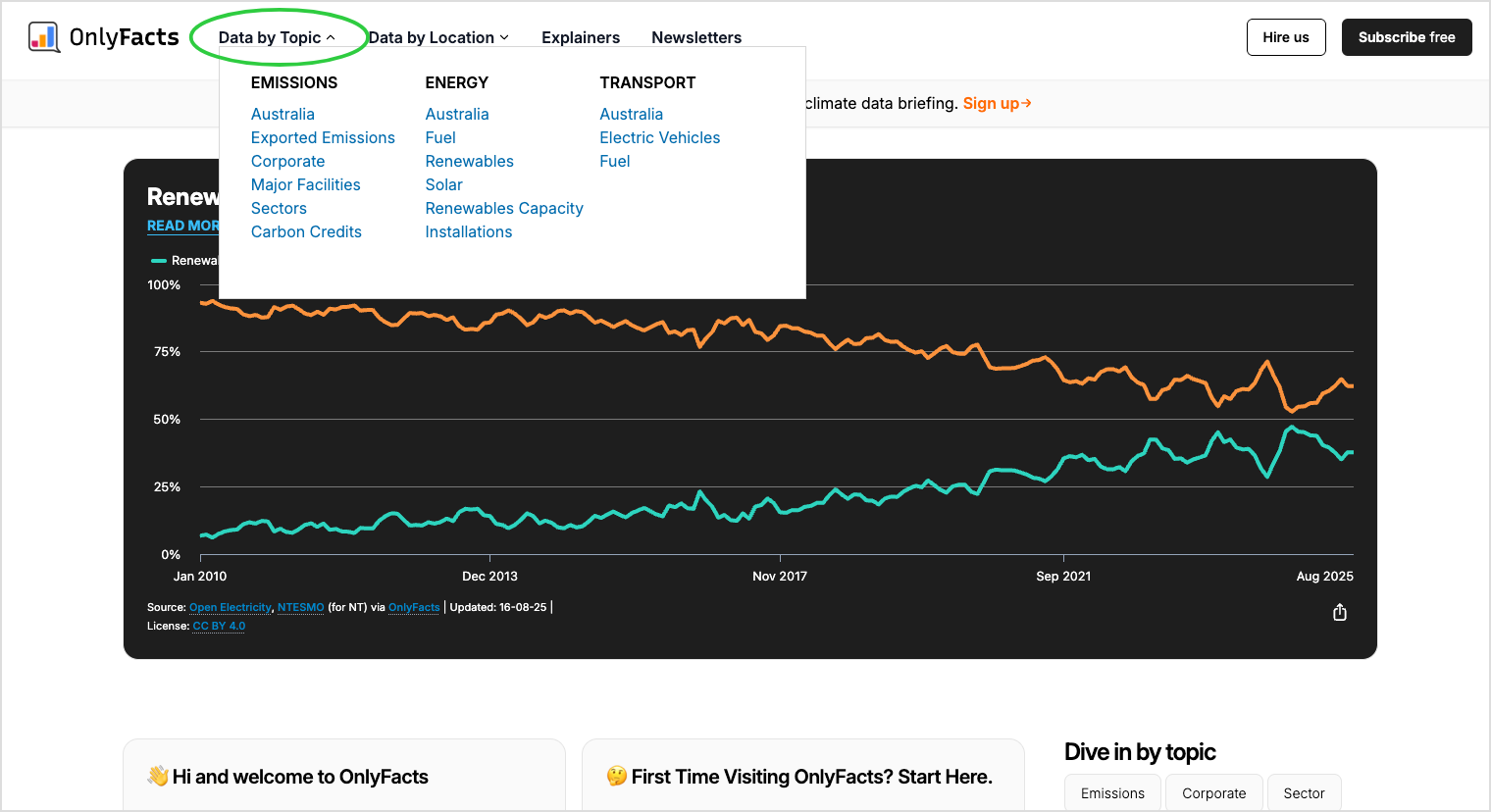
Task: Expand the Data by Location dropdown
Action: (438, 37)
